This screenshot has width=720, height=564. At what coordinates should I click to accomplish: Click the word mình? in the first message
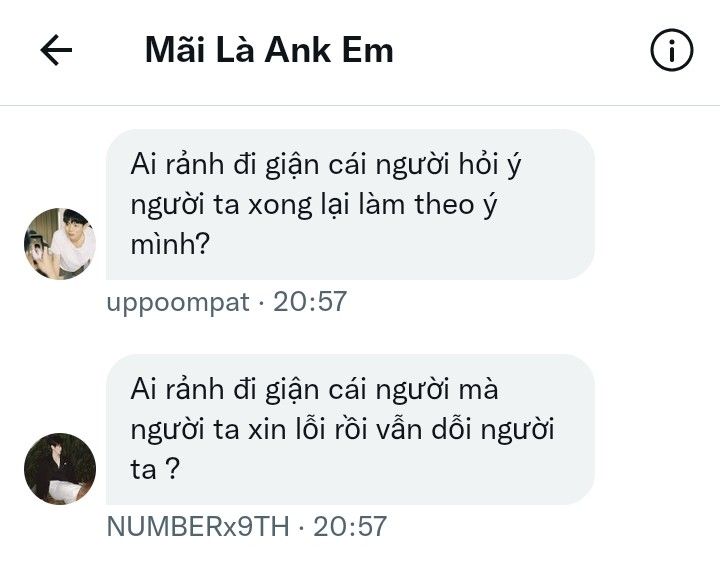click(x=170, y=244)
